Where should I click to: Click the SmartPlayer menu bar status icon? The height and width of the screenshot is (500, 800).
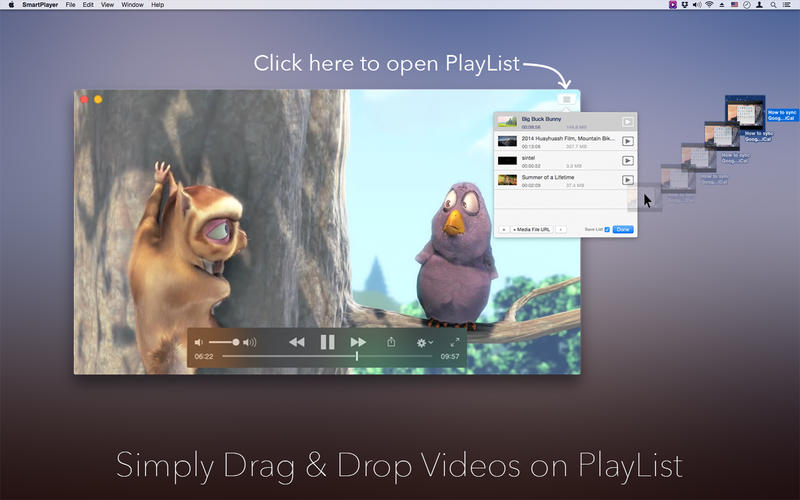(673, 5)
